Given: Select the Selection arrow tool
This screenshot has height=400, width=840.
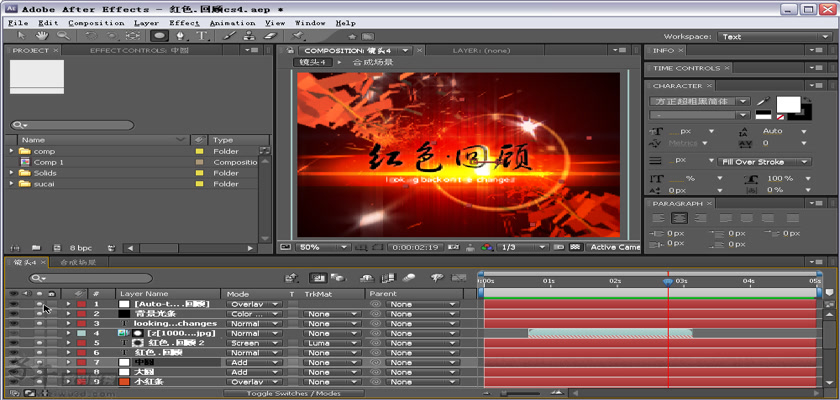Looking at the screenshot, I should pos(21,36).
